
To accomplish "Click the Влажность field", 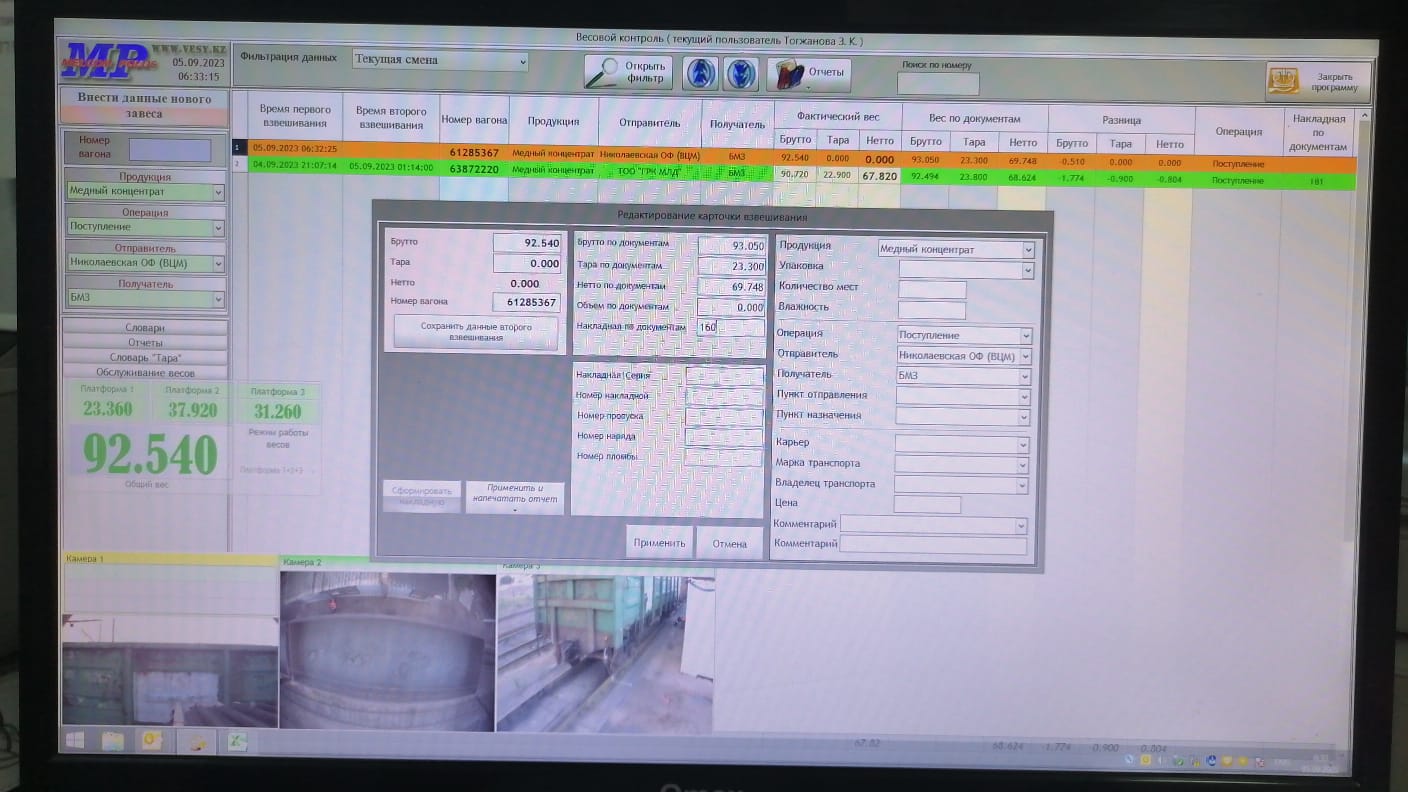I will [x=932, y=310].
